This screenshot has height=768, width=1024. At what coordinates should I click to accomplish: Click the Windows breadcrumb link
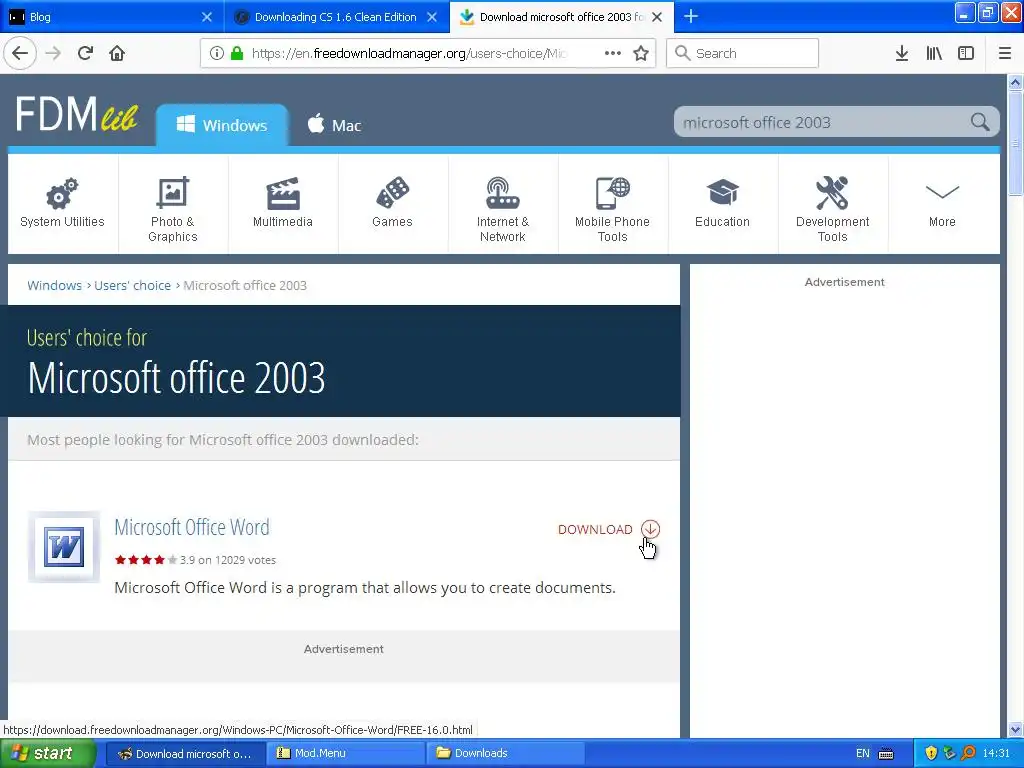point(54,285)
